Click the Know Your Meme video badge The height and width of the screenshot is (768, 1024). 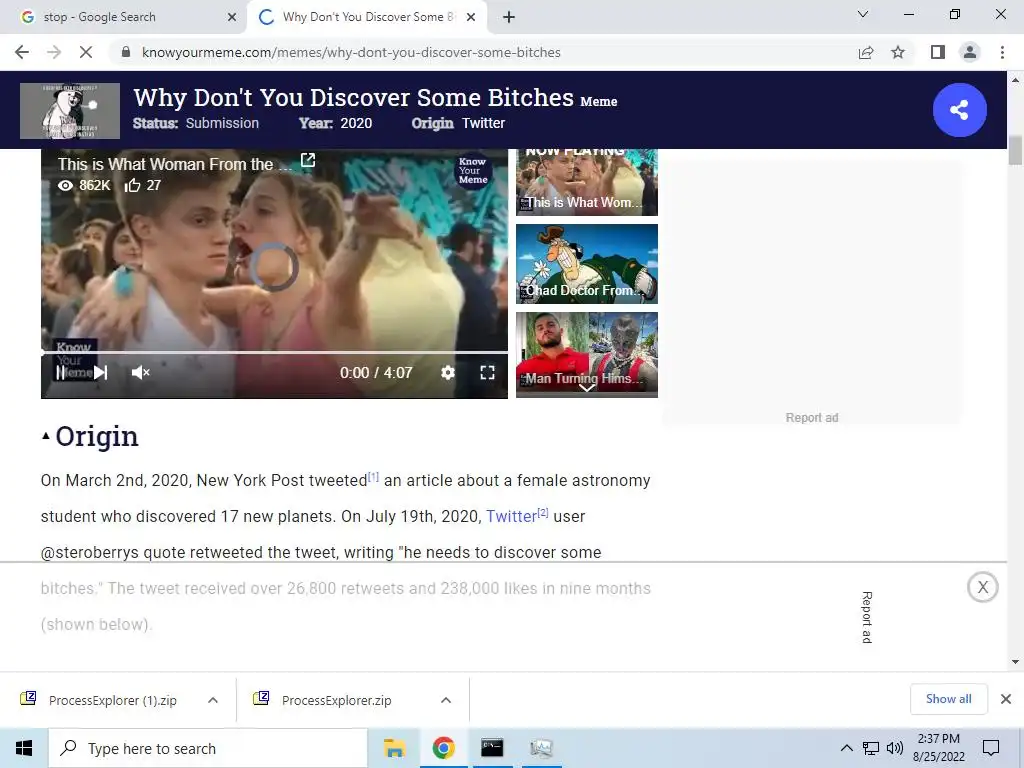click(473, 170)
